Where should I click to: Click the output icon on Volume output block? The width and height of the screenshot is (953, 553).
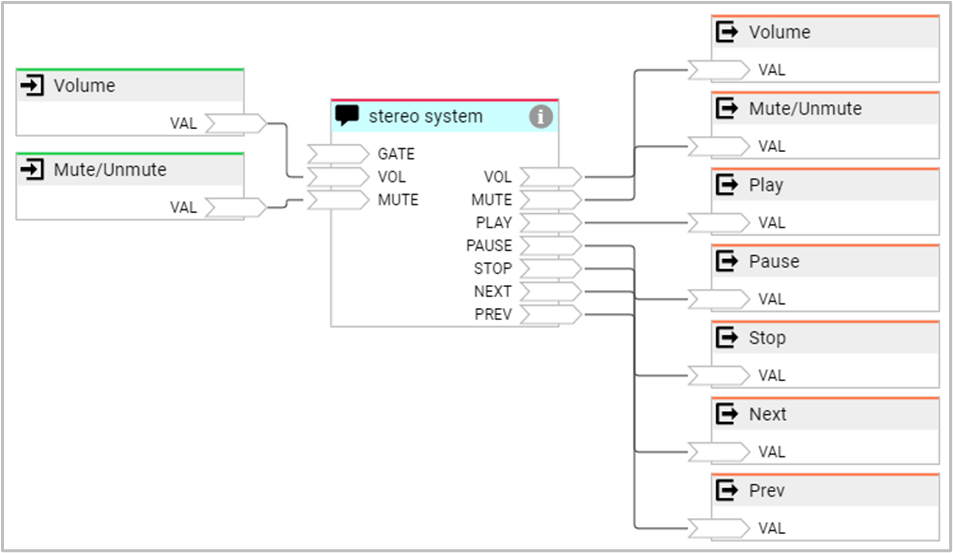coord(727,33)
